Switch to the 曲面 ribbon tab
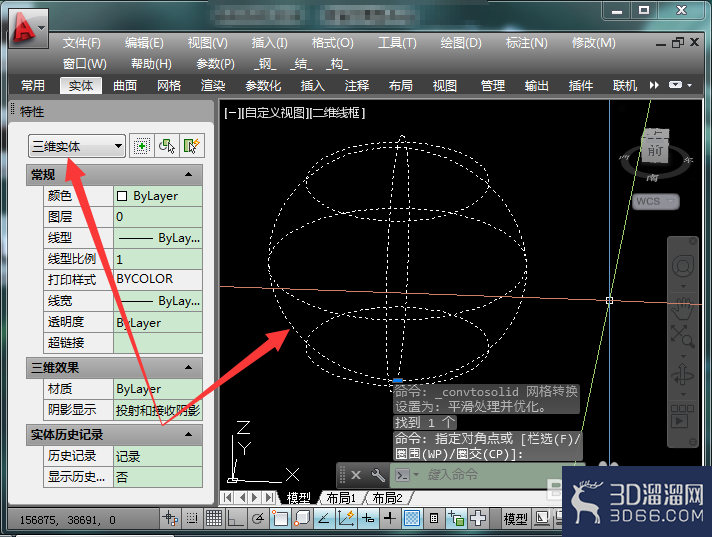This screenshot has height=537, width=712. tap(124, 86)
